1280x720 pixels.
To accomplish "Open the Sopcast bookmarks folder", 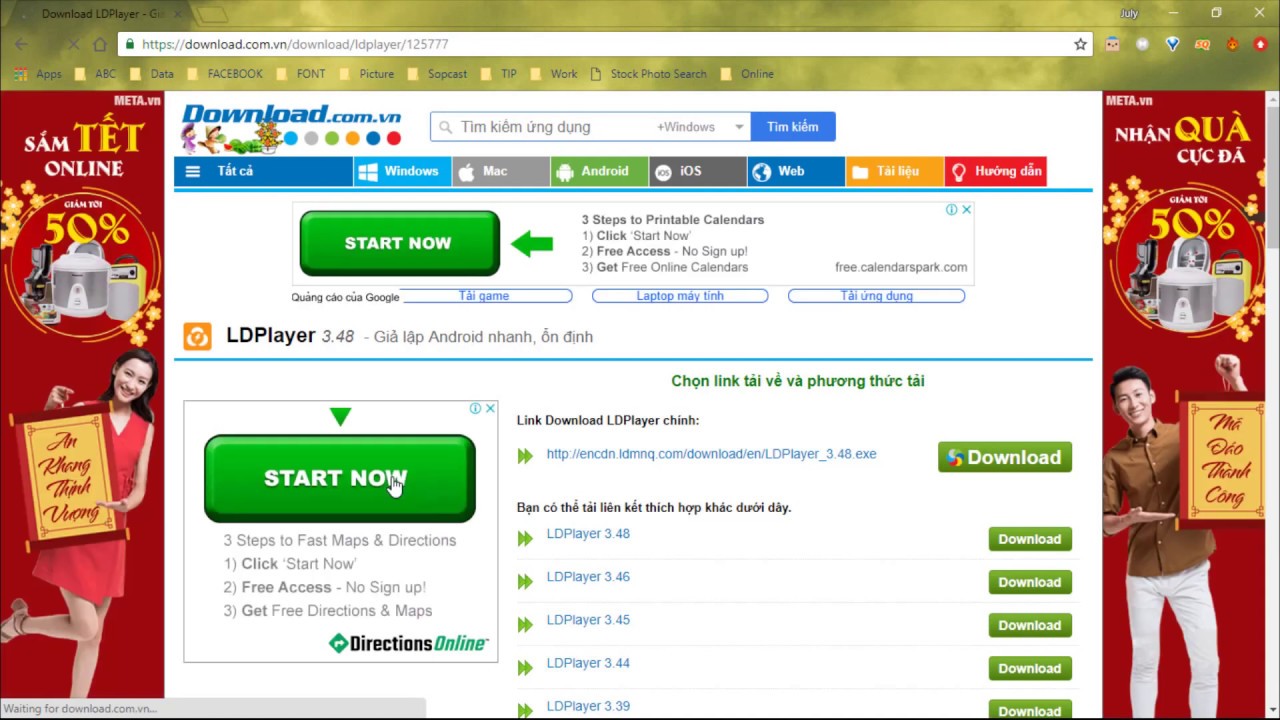I will click(x=437, y=74).
